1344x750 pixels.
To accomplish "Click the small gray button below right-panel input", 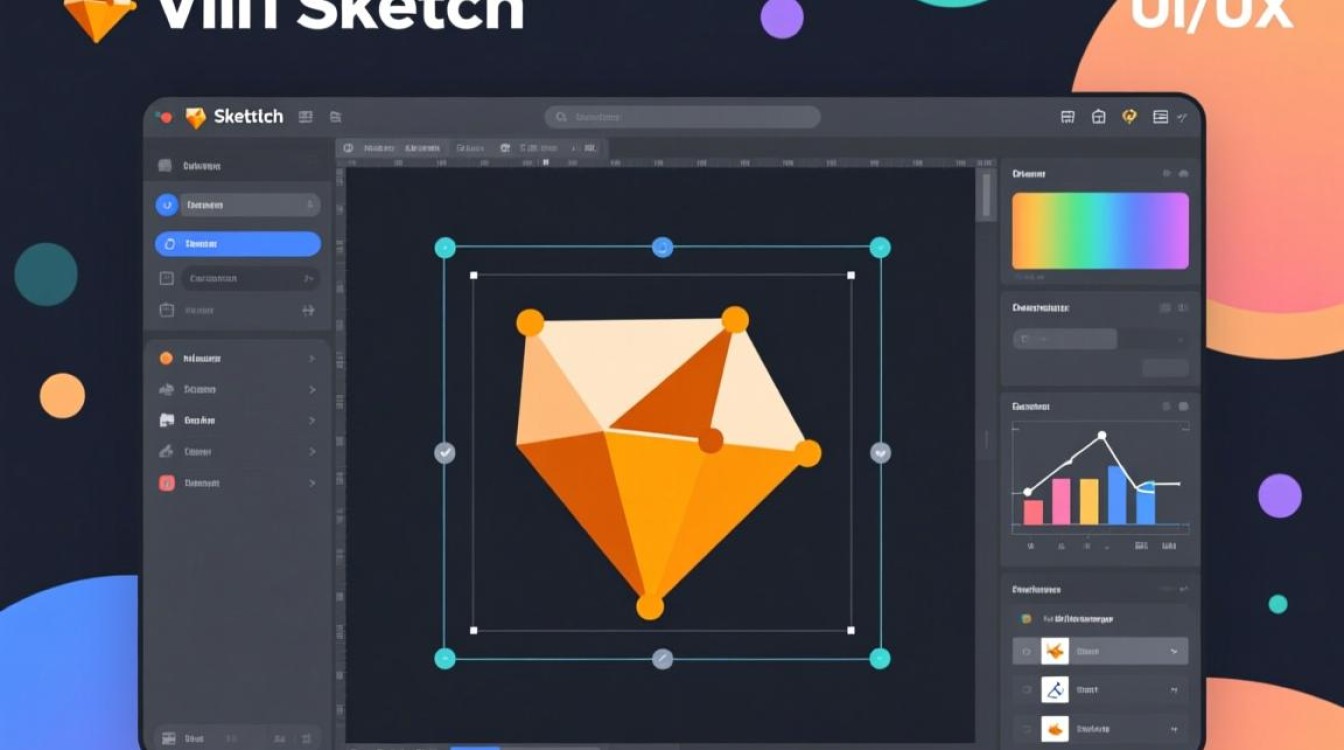I will pyautogui.click(x=1165, y=367).
